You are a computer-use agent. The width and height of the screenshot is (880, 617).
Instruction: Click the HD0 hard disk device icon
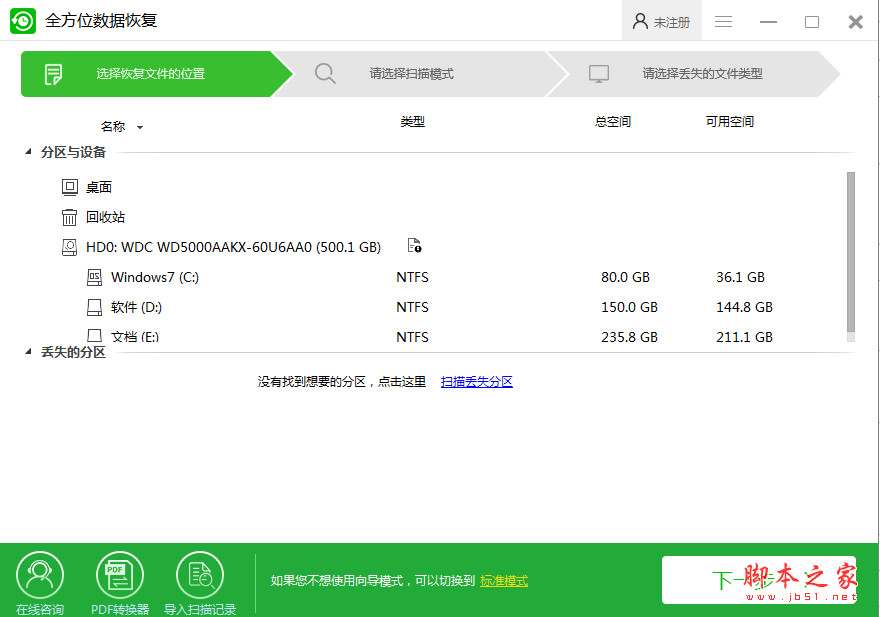click(x=70, y=246)
